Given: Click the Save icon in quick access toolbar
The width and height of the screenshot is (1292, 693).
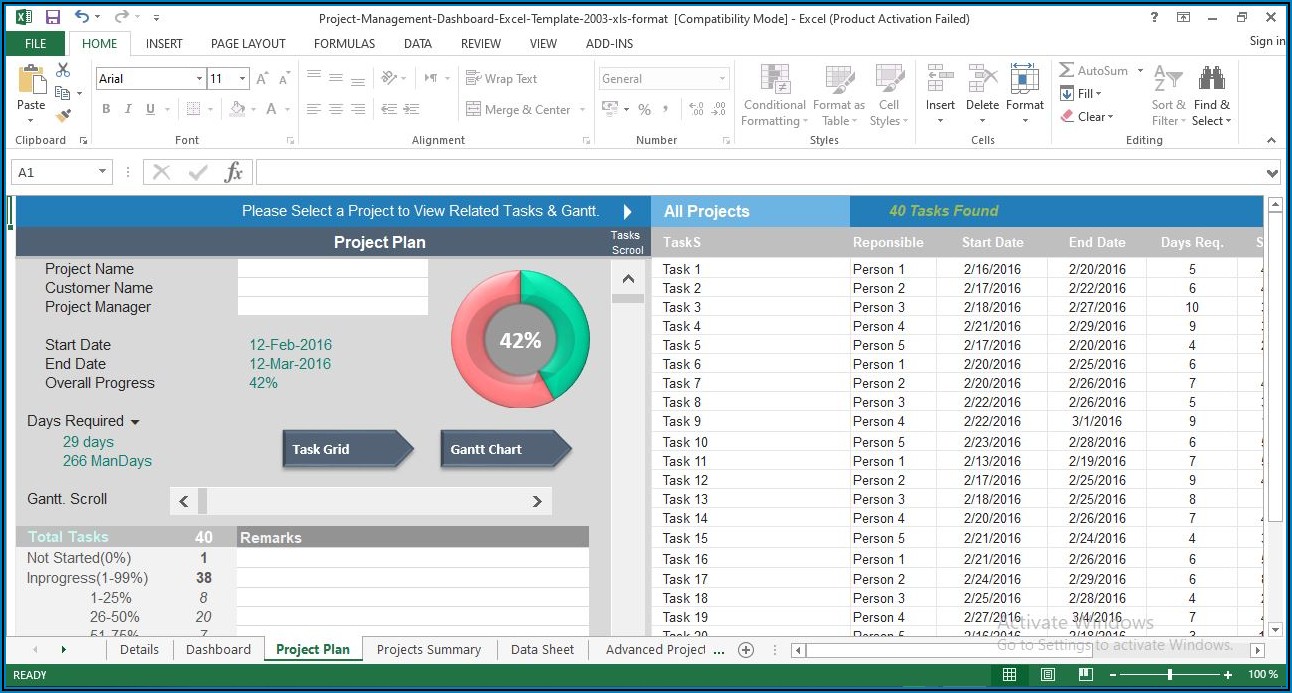Looking at the screenshot, I should click(x=53, y=18).
